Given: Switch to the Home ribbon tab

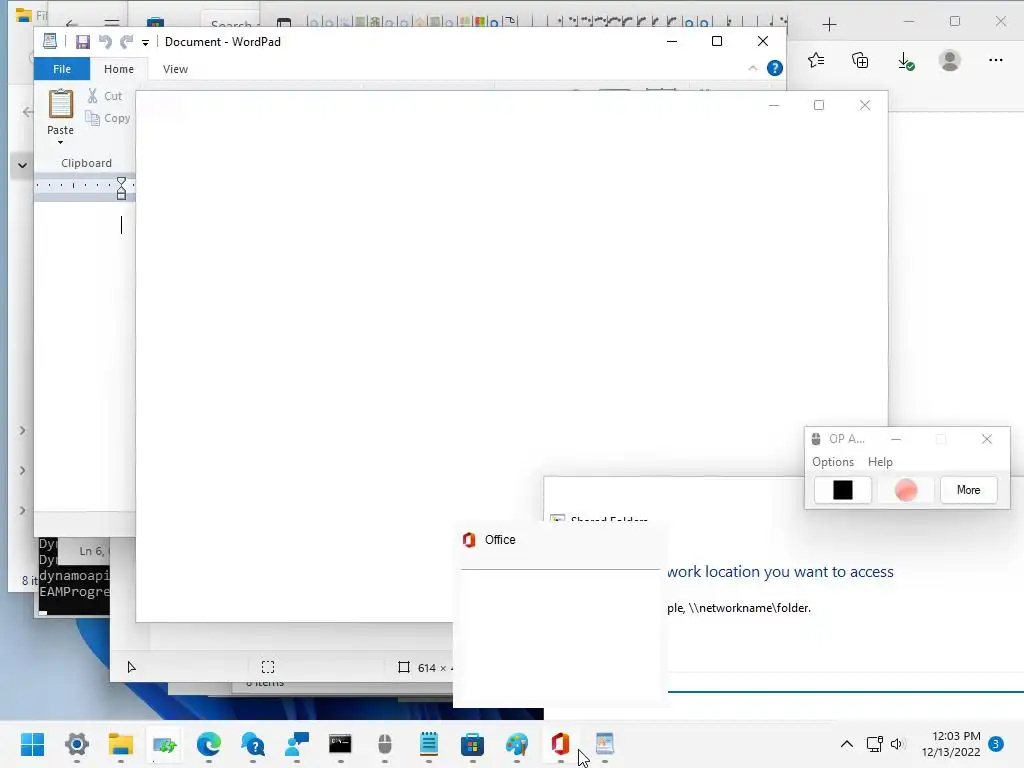Looking at the screenshot, I should (119, 69).
